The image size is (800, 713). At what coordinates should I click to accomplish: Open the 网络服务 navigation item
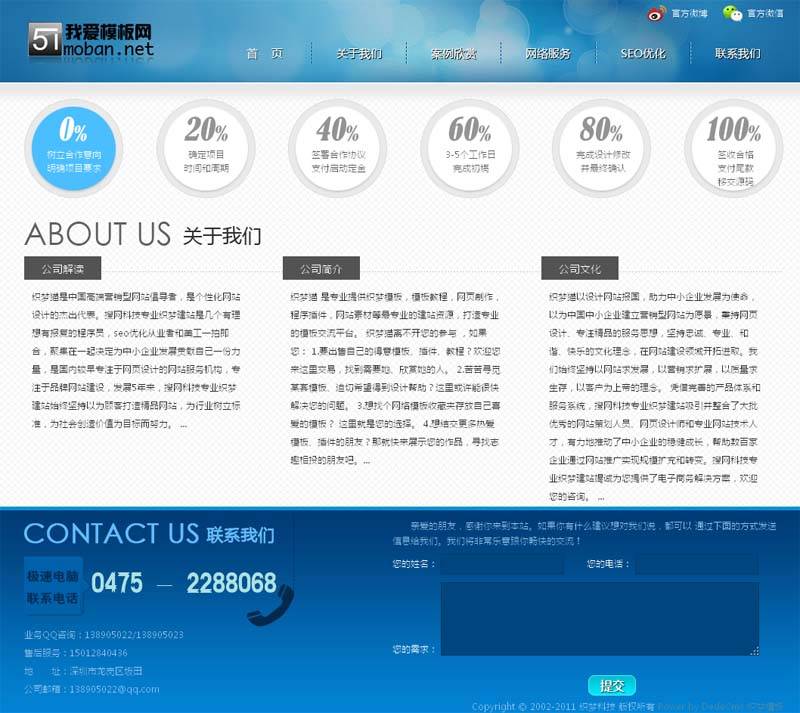coord(548,54)
